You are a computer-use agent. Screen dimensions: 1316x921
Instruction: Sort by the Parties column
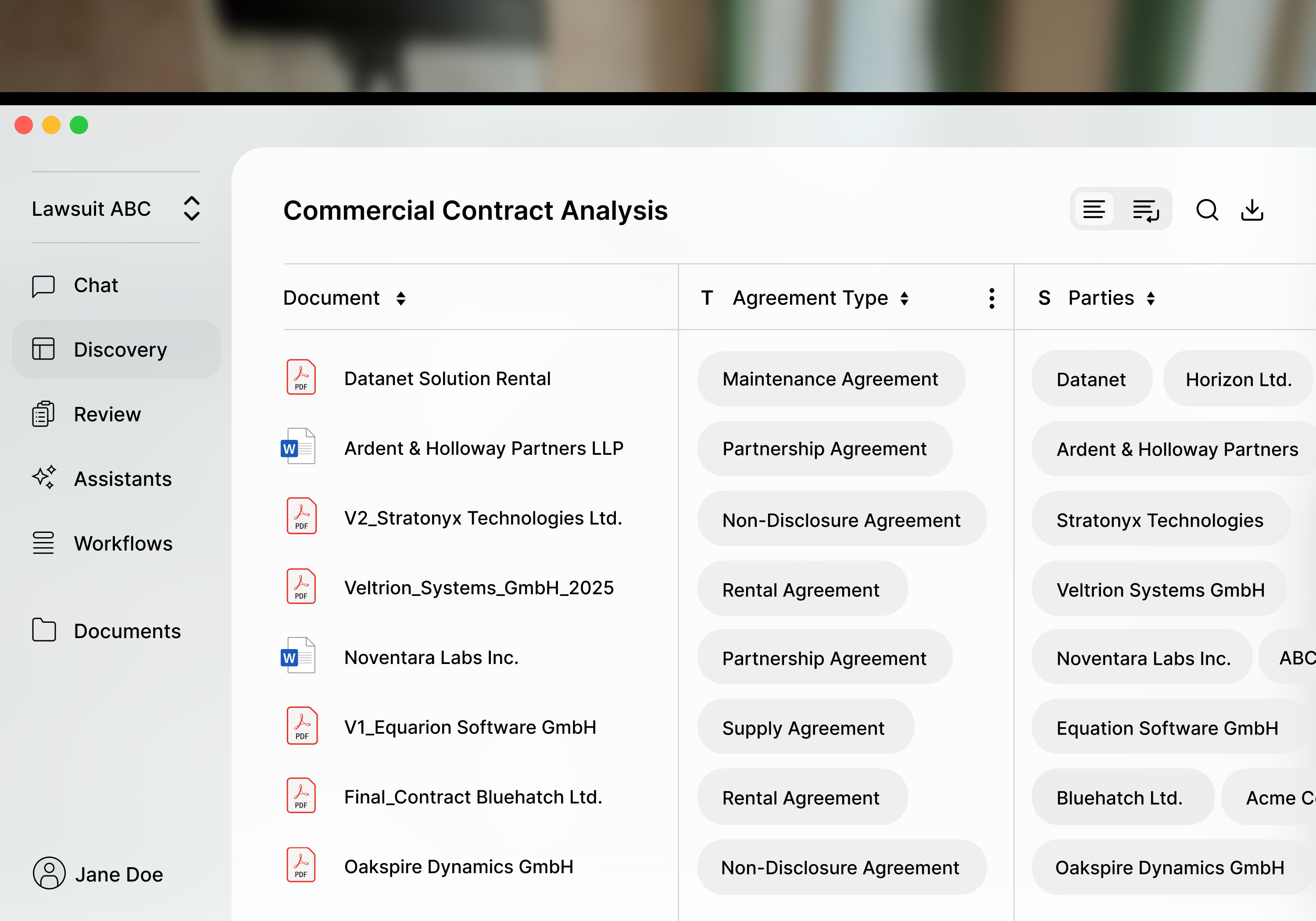(x=1151, y=299)
